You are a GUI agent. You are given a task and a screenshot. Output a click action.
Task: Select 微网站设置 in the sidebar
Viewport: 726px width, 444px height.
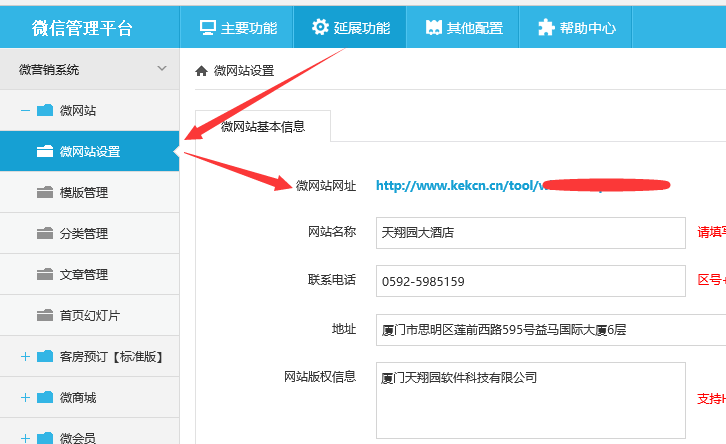click(x=89, y=152)
